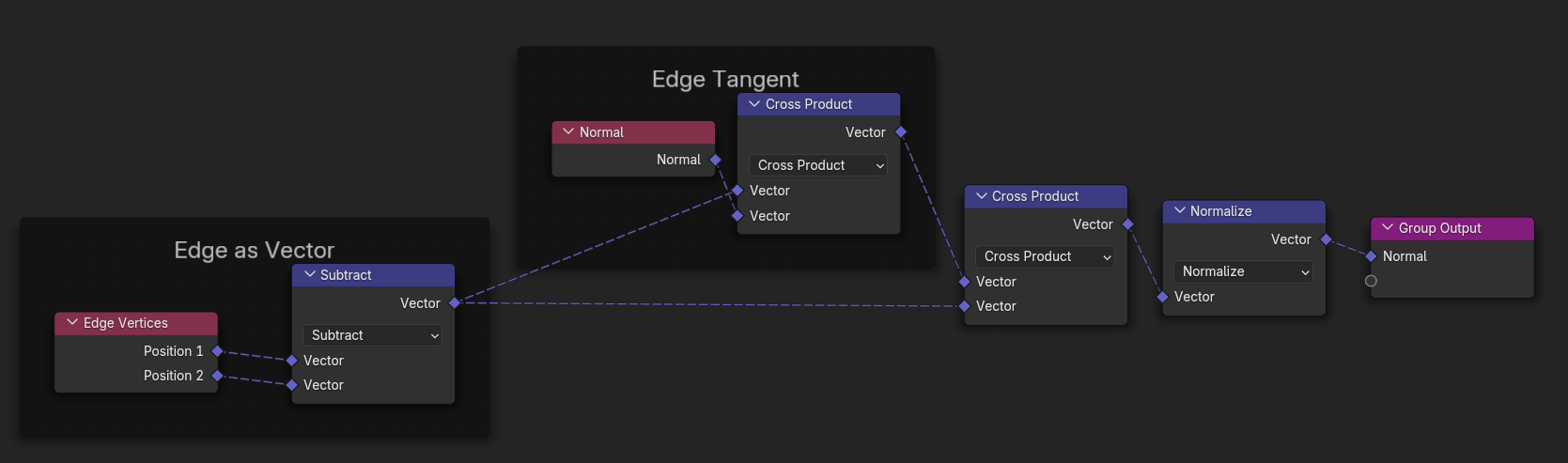Click the Vector output label on Subtract node
The height and width of the screenshot is (463, 1568).
pos(420,303)
